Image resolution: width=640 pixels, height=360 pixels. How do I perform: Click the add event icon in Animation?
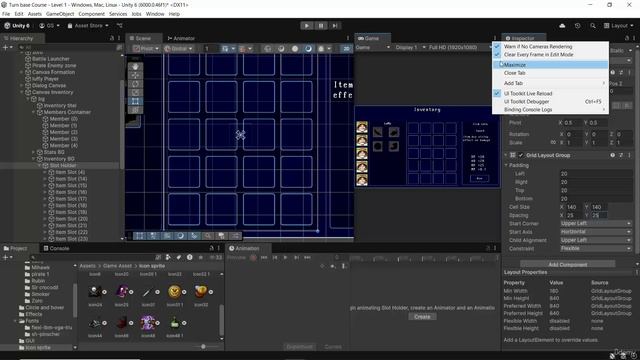(344, 266)
